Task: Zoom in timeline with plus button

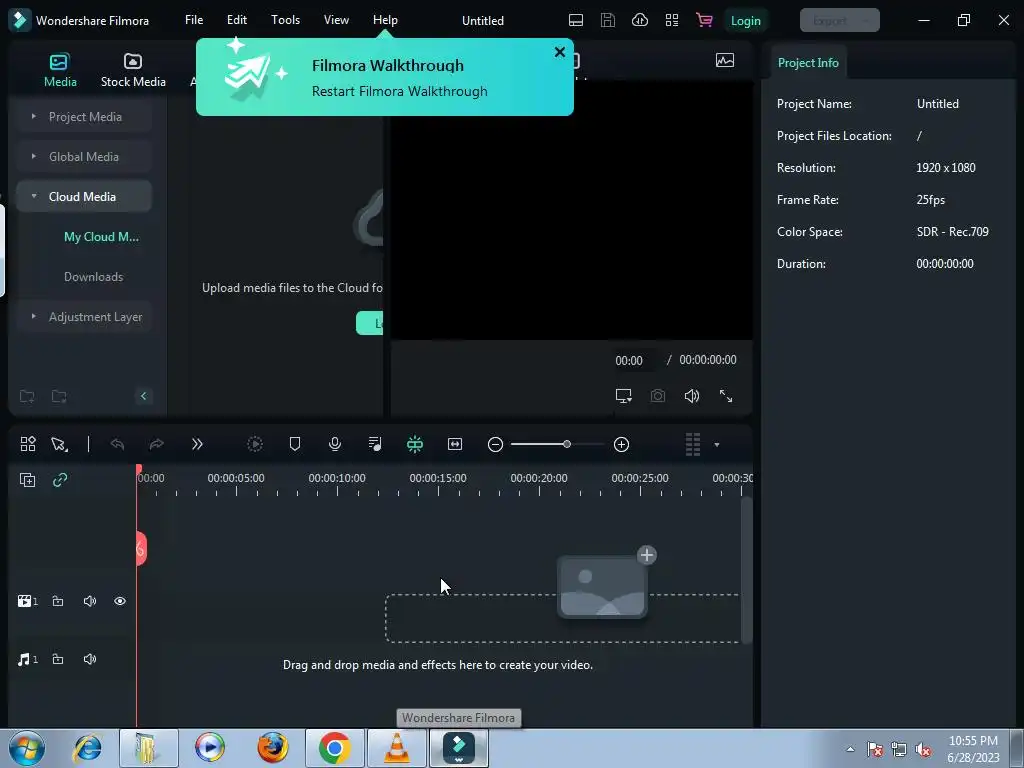Action: (x=621, y=444)
